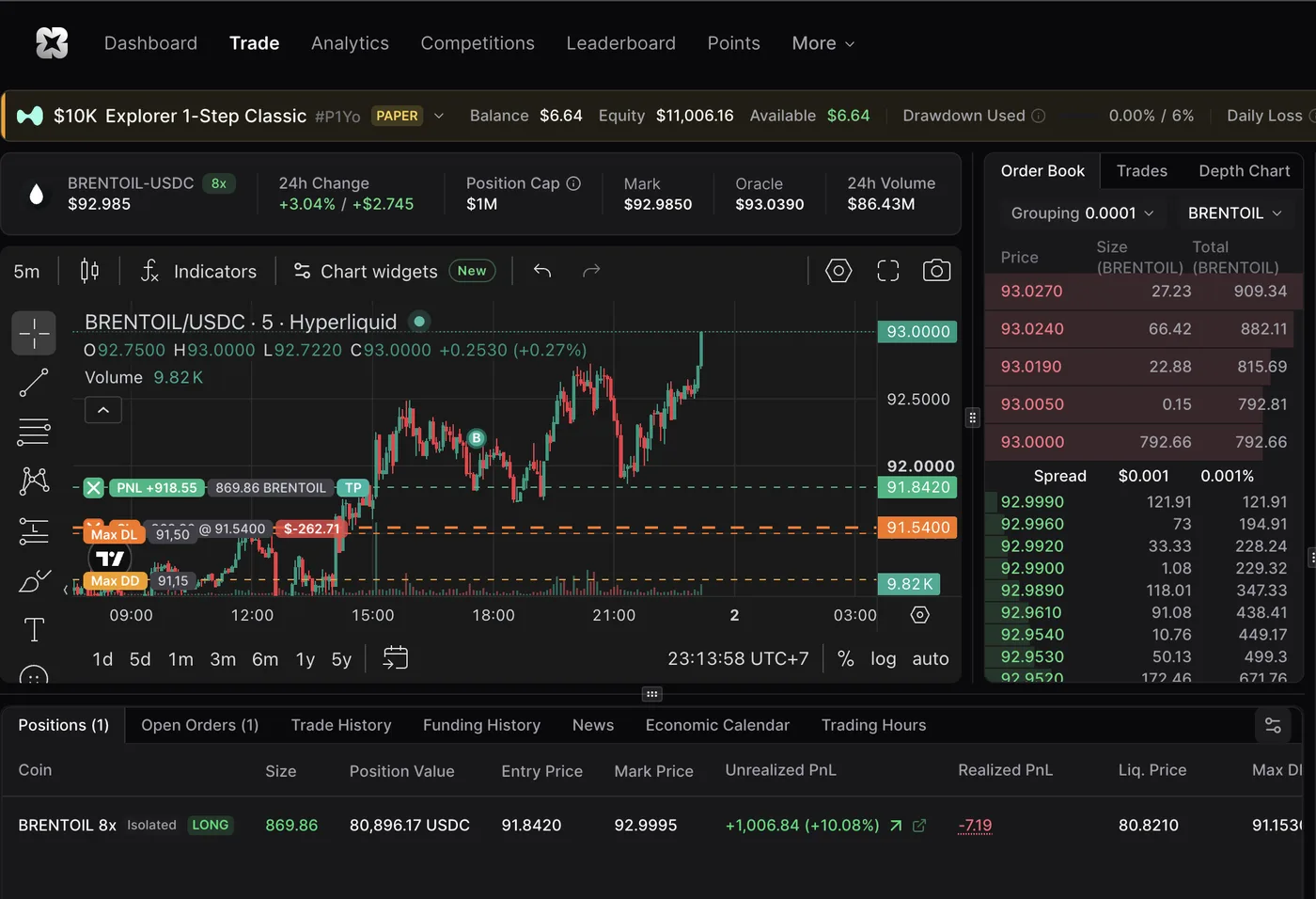The image size is (1316, 899).
Task: Set chart range to 5d
Action: (140, 659)
